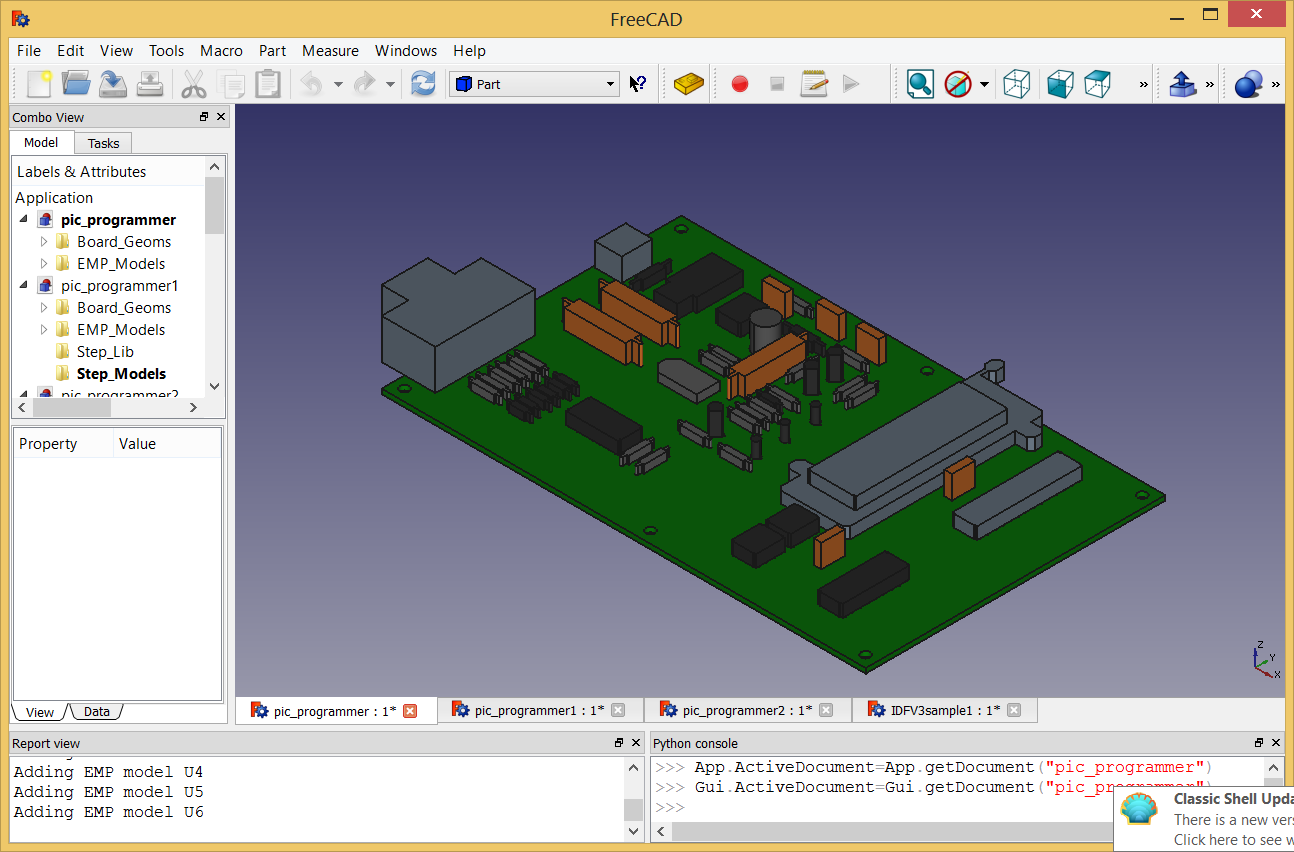Viewport: 1294px width, 852px height.
Task: Close the IDFV3sample1 document tab
Action: click(x=1014, y=710)
